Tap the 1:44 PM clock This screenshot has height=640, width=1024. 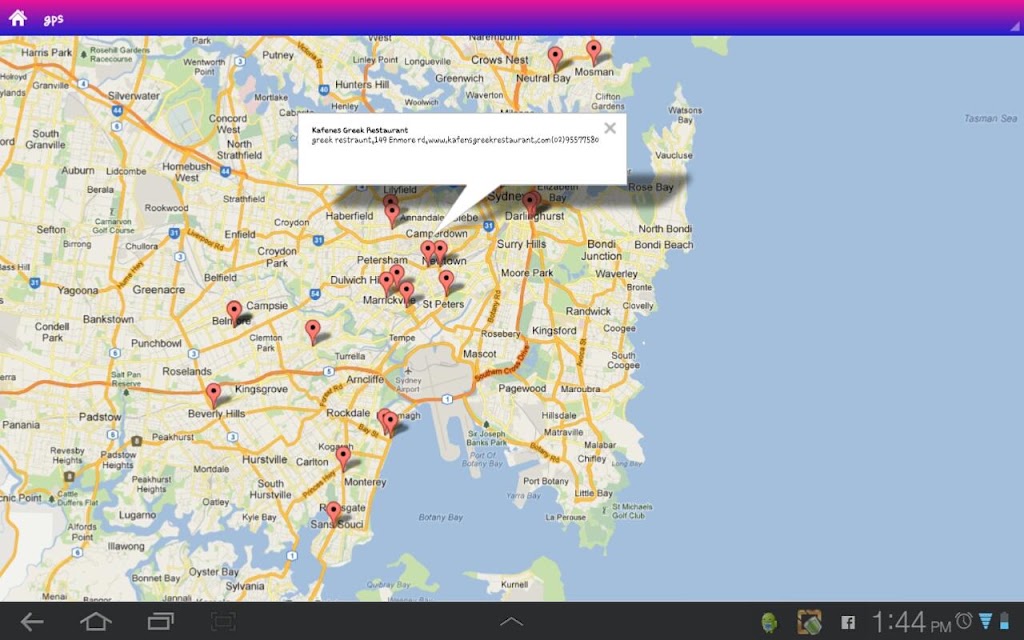[912, 622]
